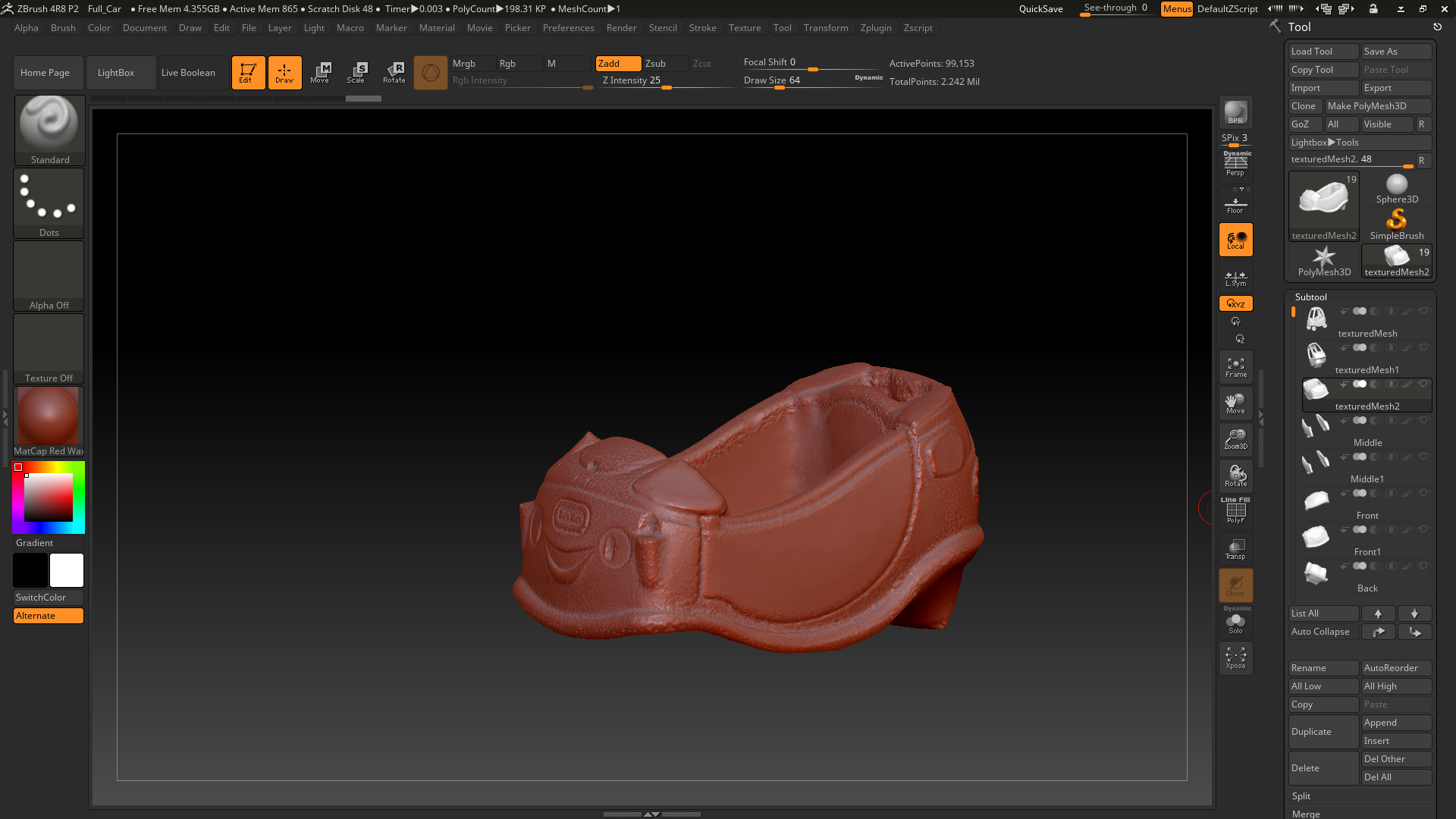Open the Preferences menu
The height and width of the screenshot is (819, 1456).
[x=568, y=28]
